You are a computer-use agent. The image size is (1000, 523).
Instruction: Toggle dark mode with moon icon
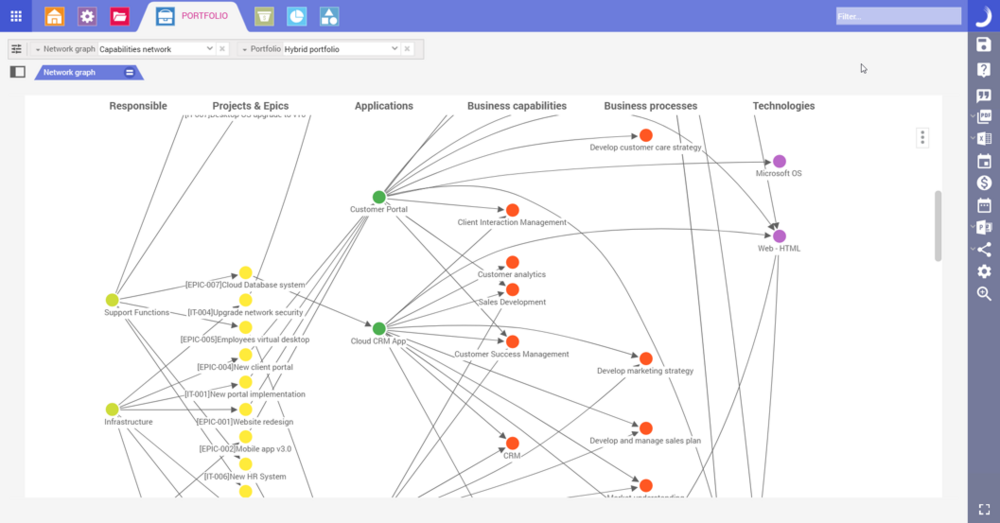pyautogui.click(x=983, y=17)
